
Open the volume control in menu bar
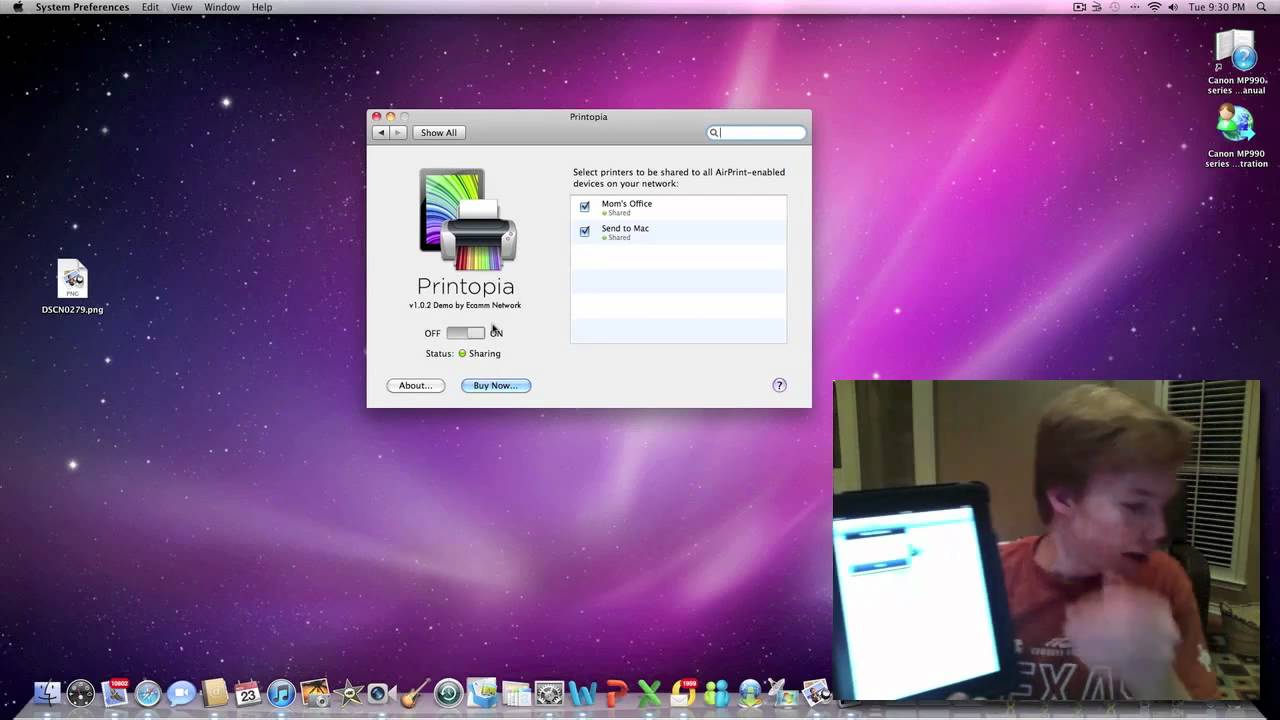(x=1175, y=7)
